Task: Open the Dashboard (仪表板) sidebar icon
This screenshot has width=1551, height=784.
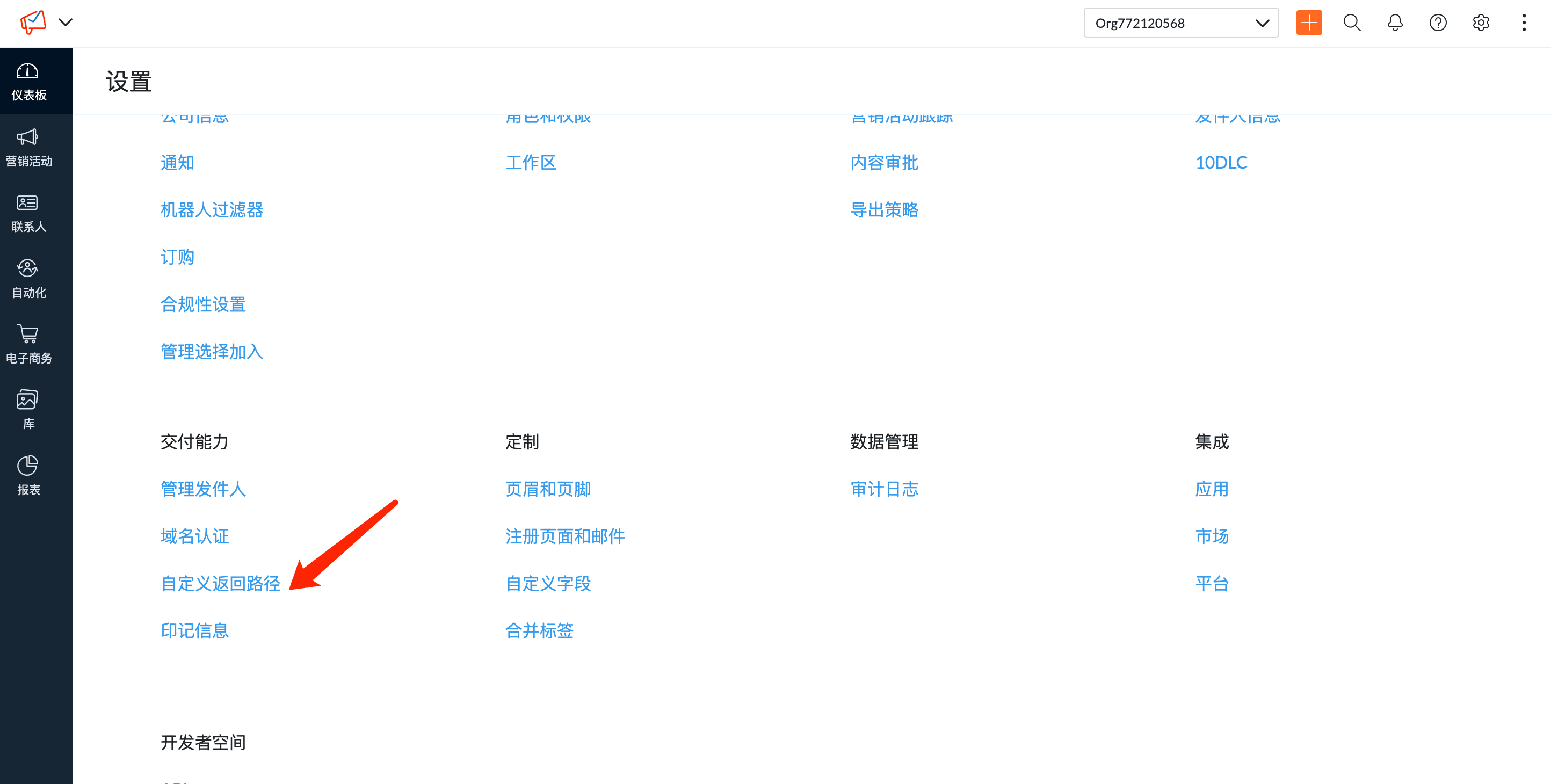Action: click(28, 81)
